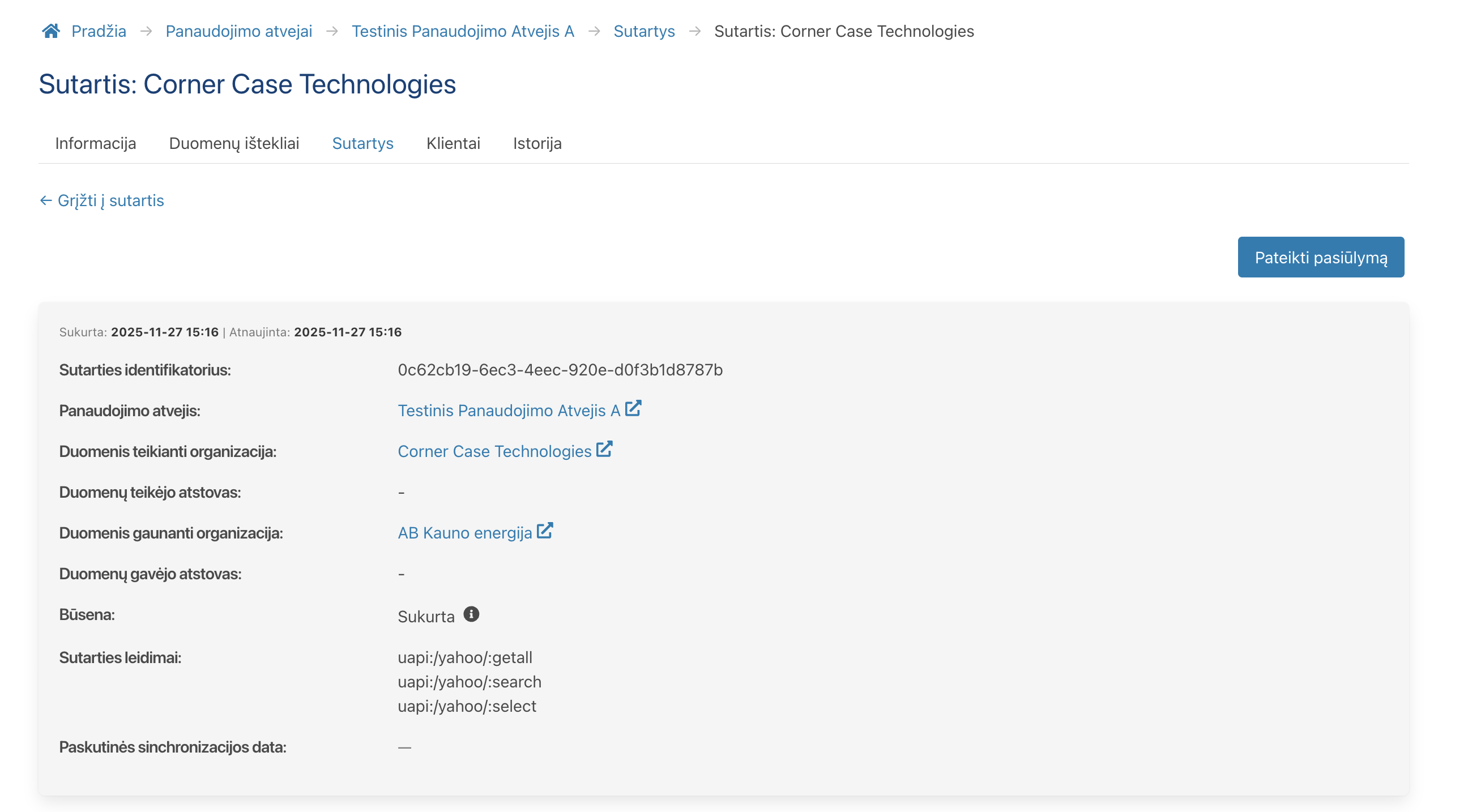This screenshot has height=812, width=1468.
Task: Open external link icon next to Testinis Panaudojimo Atvejis A
Action: [633, 409]
